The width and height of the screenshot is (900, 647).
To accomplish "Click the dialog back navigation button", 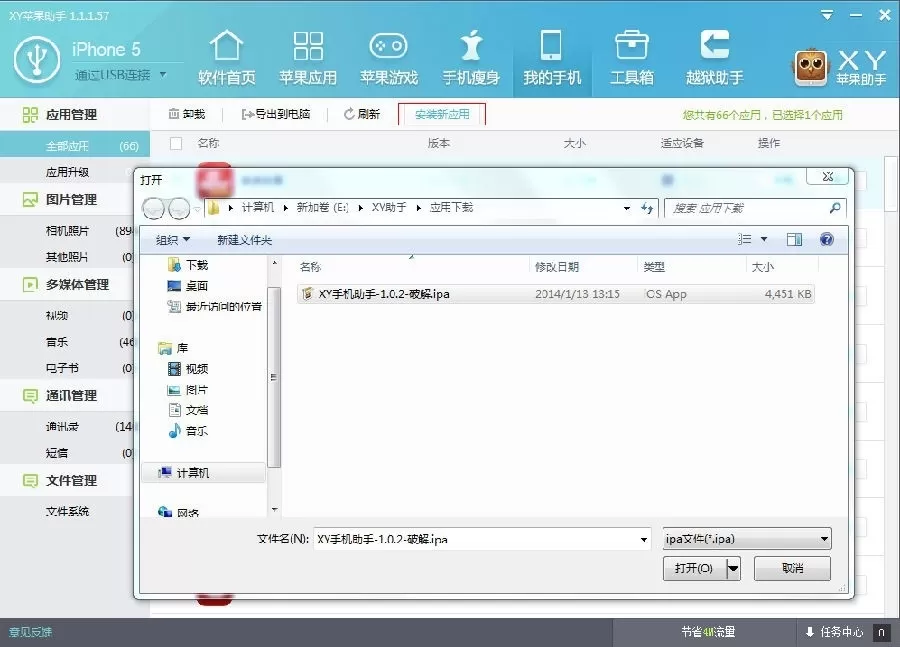I will (154, 208).
